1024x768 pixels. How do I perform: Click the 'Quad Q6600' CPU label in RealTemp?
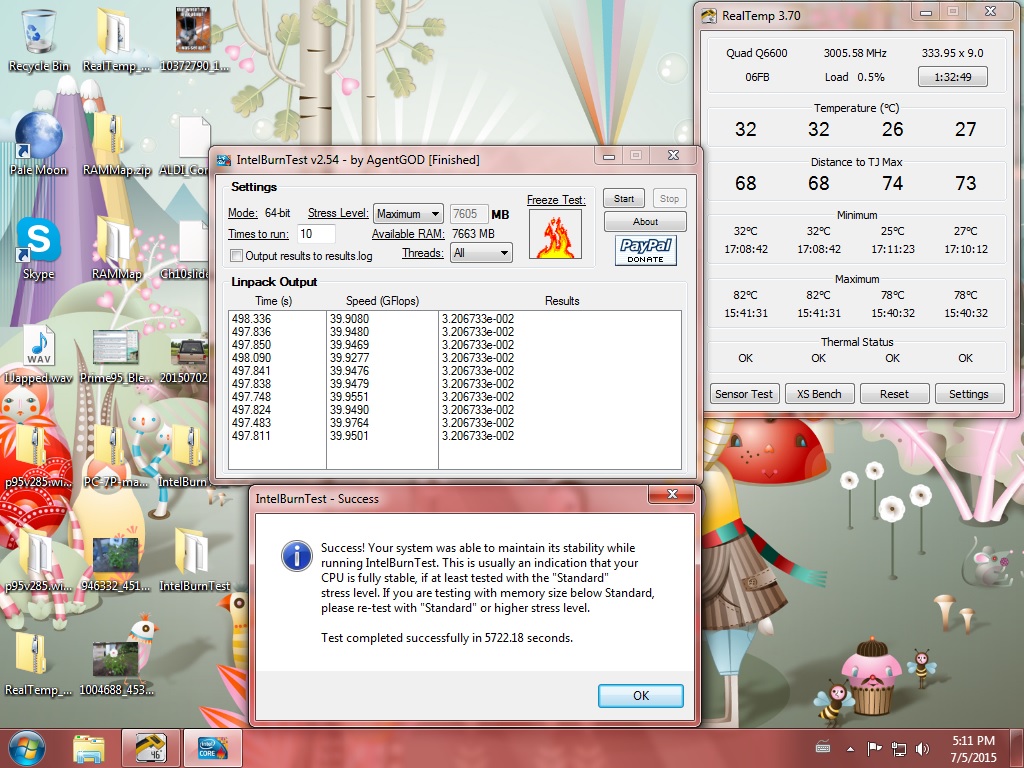click(x=757, y=53)
